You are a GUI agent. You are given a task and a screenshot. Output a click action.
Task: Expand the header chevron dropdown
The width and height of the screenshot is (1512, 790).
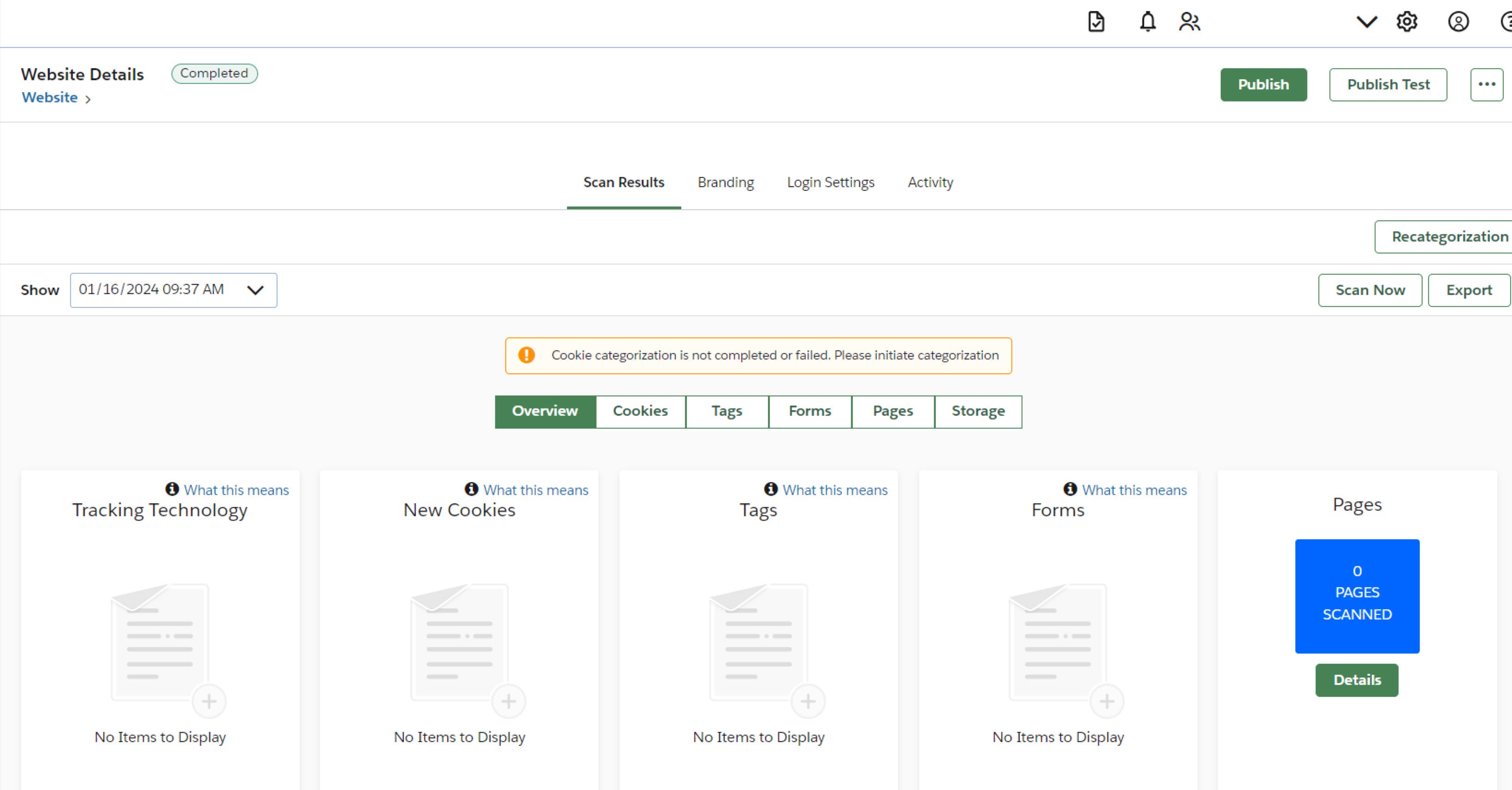tap(1366, 22)
